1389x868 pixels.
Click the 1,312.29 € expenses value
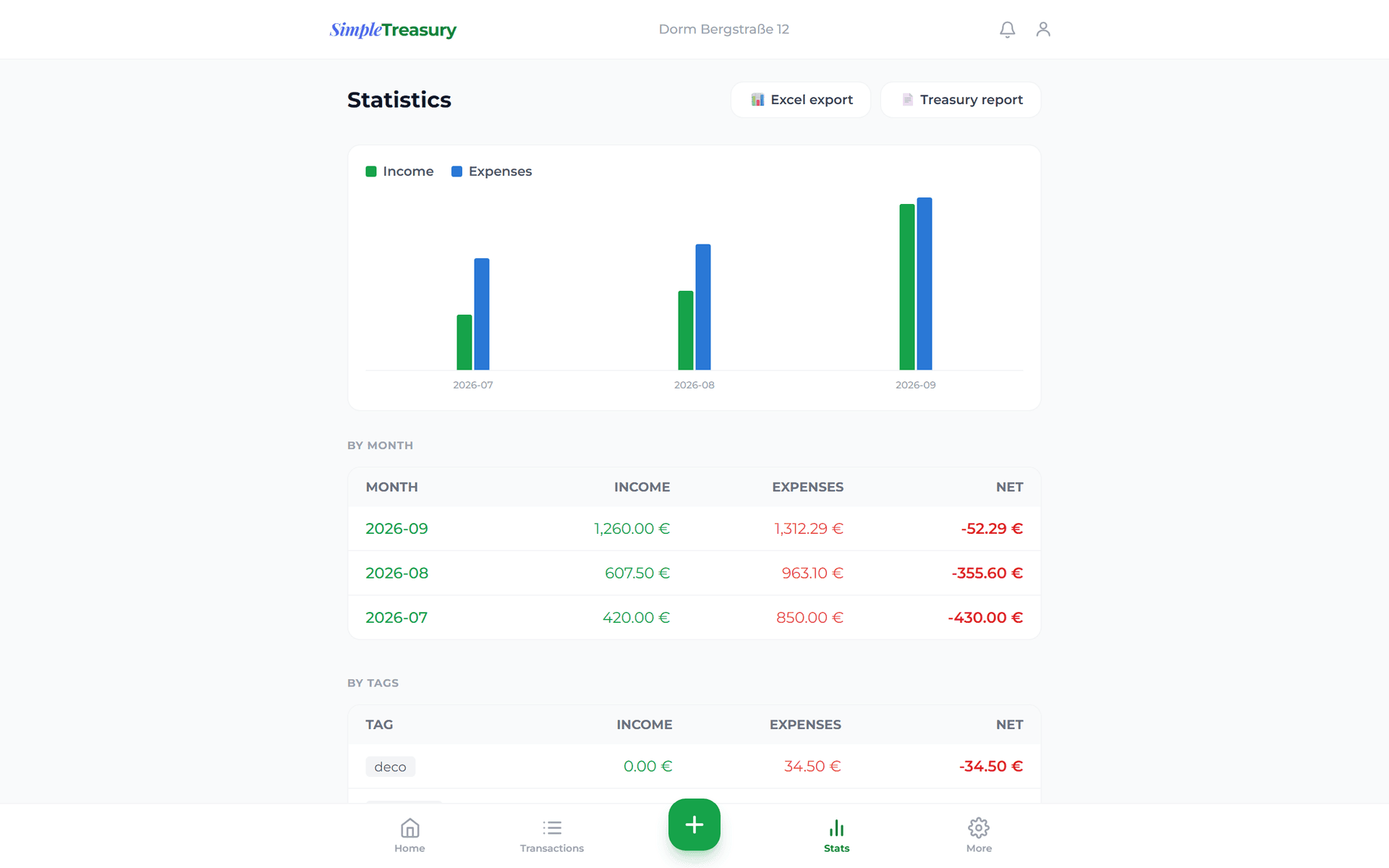click(x=809, y=529)
